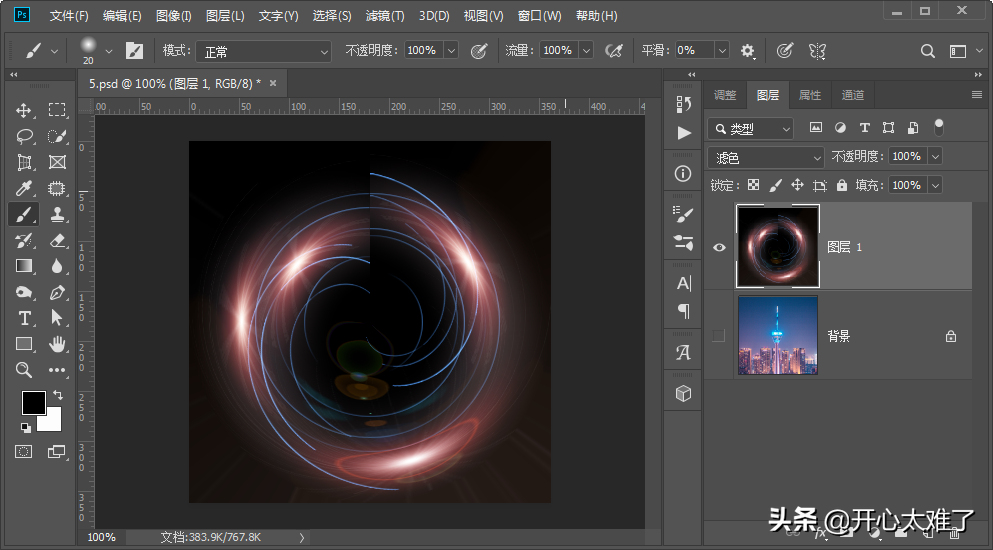Image resolution: width=993 pixels, height=550 pixels.
Task: Select the Lasso tool
Action: tap(24, 136)
